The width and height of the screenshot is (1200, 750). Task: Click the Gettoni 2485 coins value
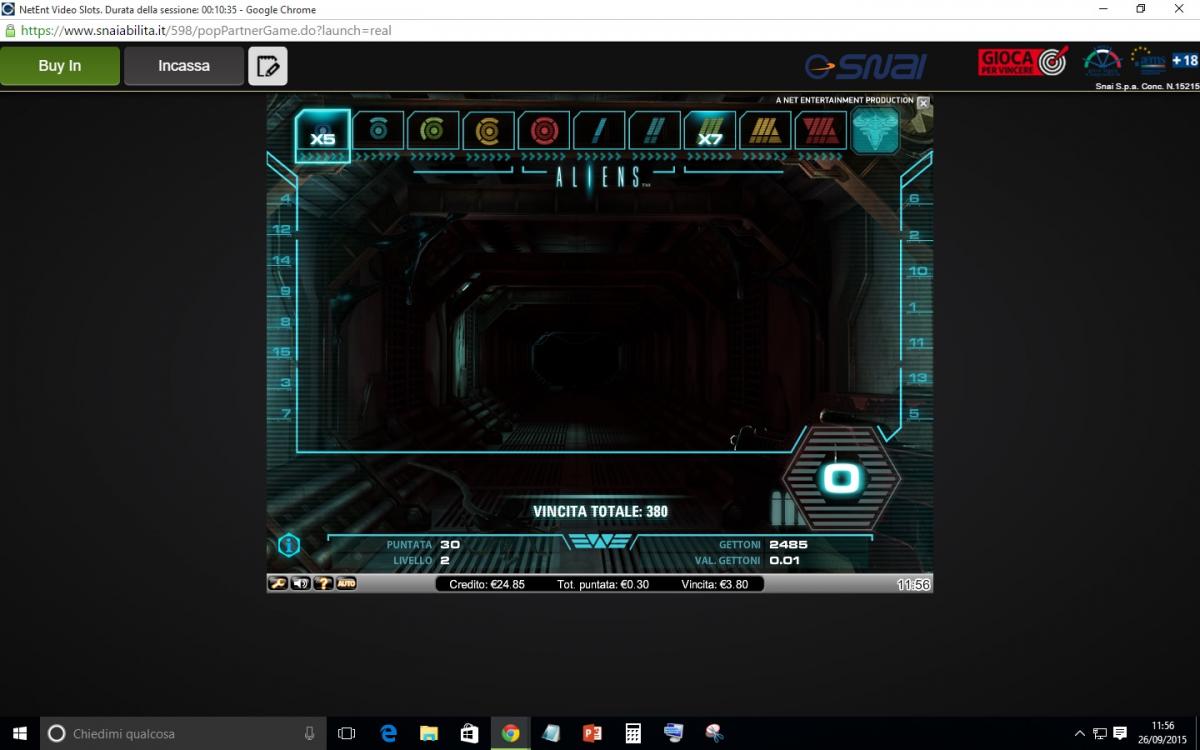click(x=788, y=545)
